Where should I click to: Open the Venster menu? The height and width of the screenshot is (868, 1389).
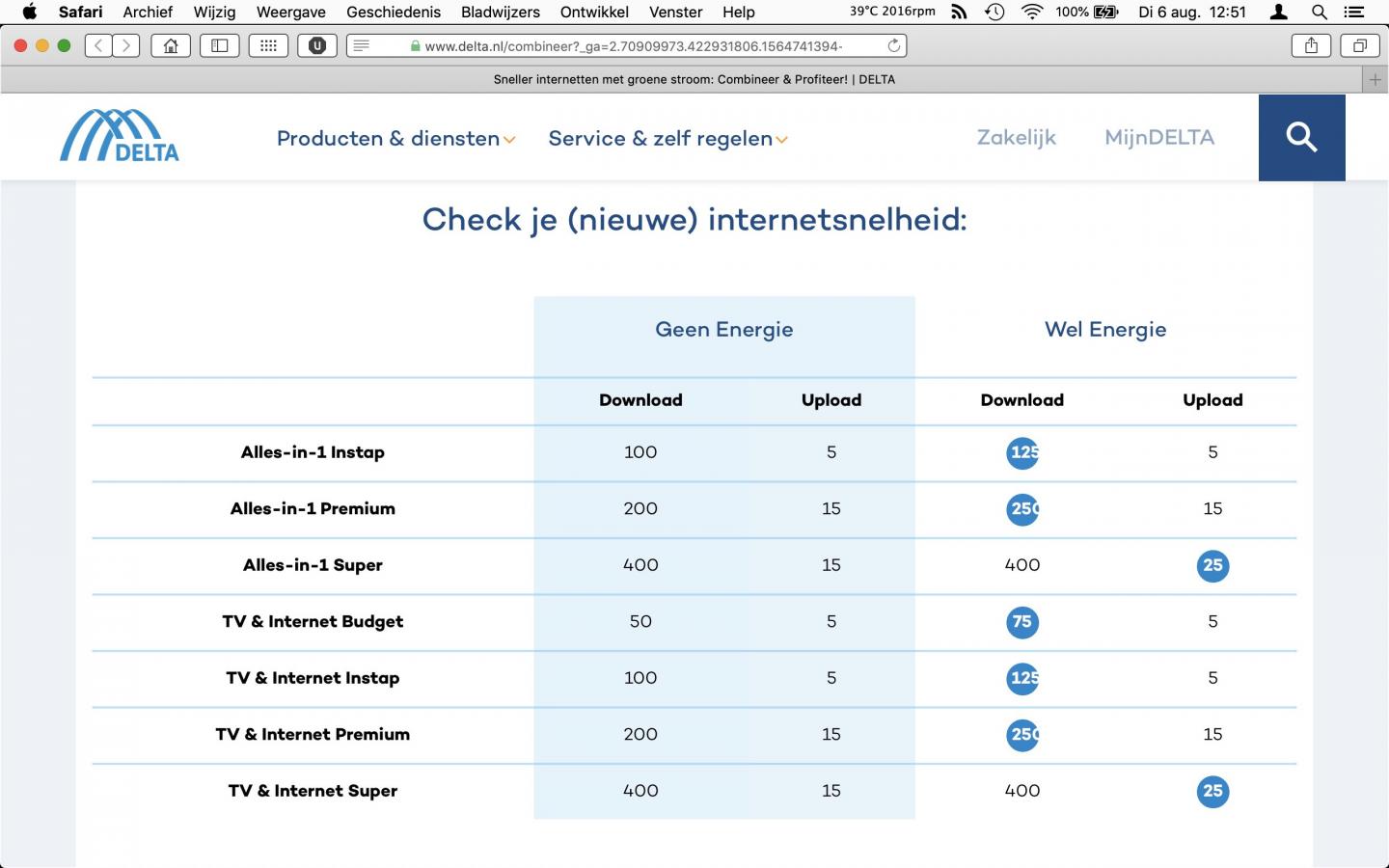(x=675, y=12)
